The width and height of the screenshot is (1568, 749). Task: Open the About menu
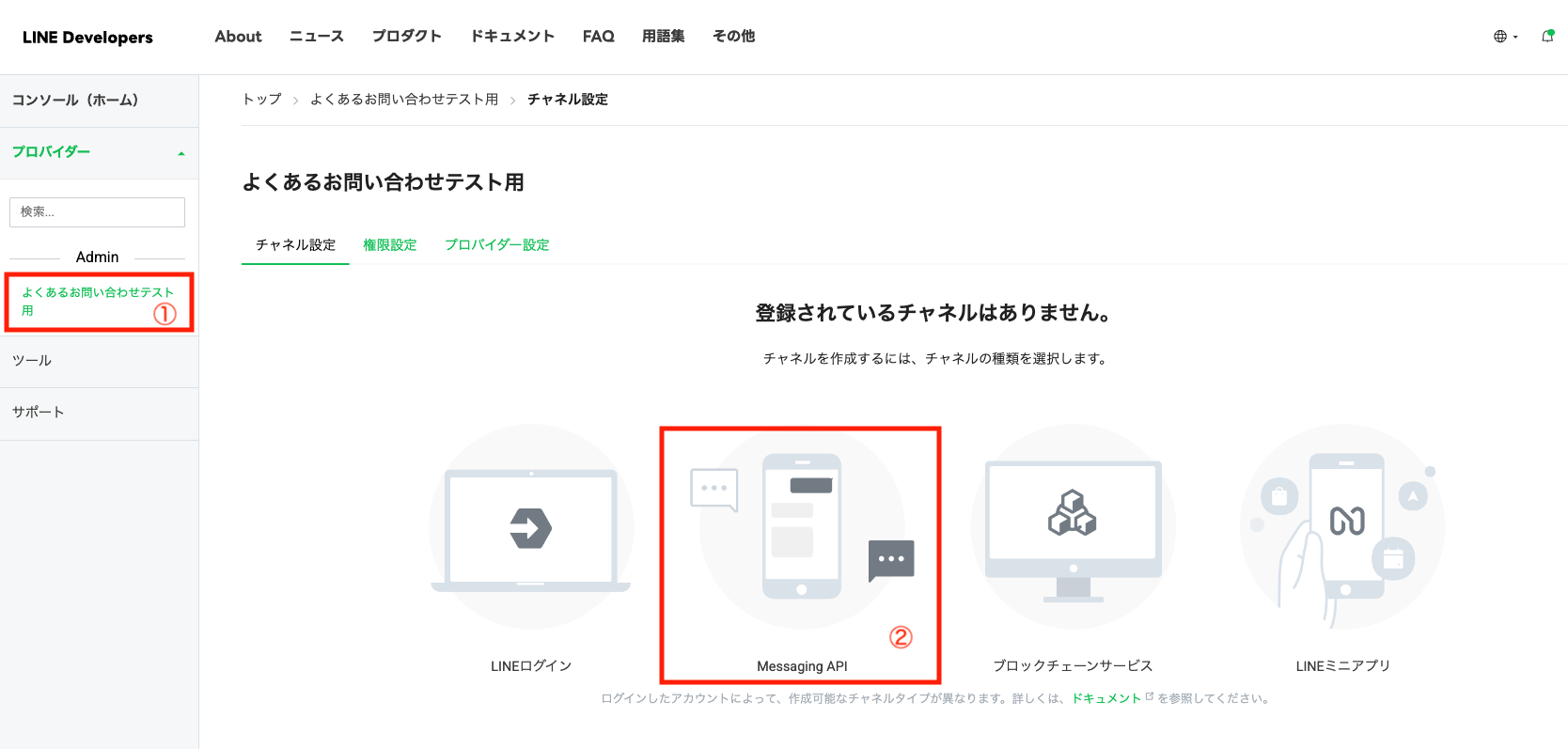click(x=238, y=37)
